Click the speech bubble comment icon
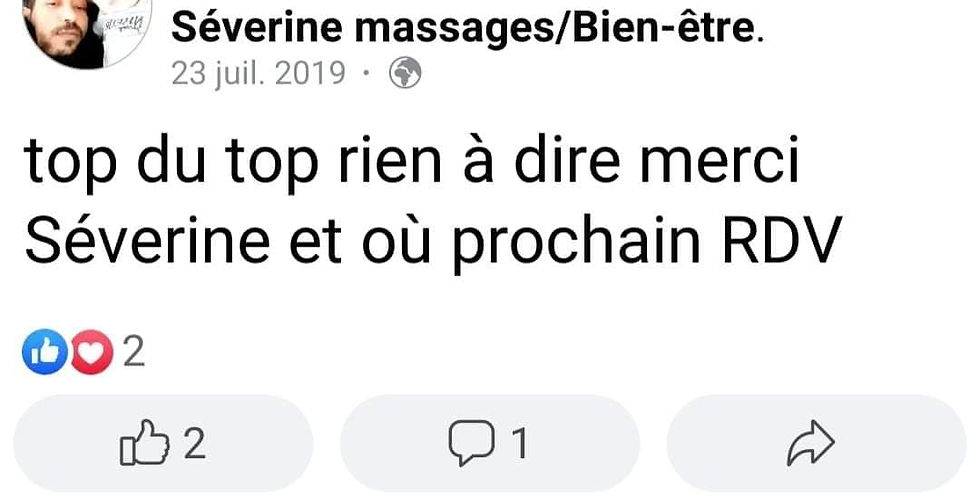 coord(471,443)
